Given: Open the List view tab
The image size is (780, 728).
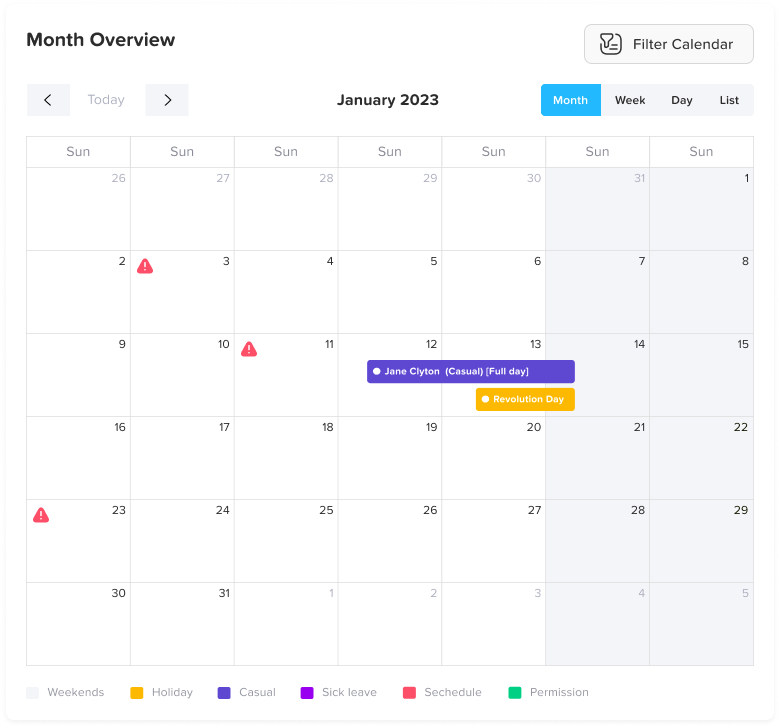Looking at the screenshot, I should (x=729, y=100).
